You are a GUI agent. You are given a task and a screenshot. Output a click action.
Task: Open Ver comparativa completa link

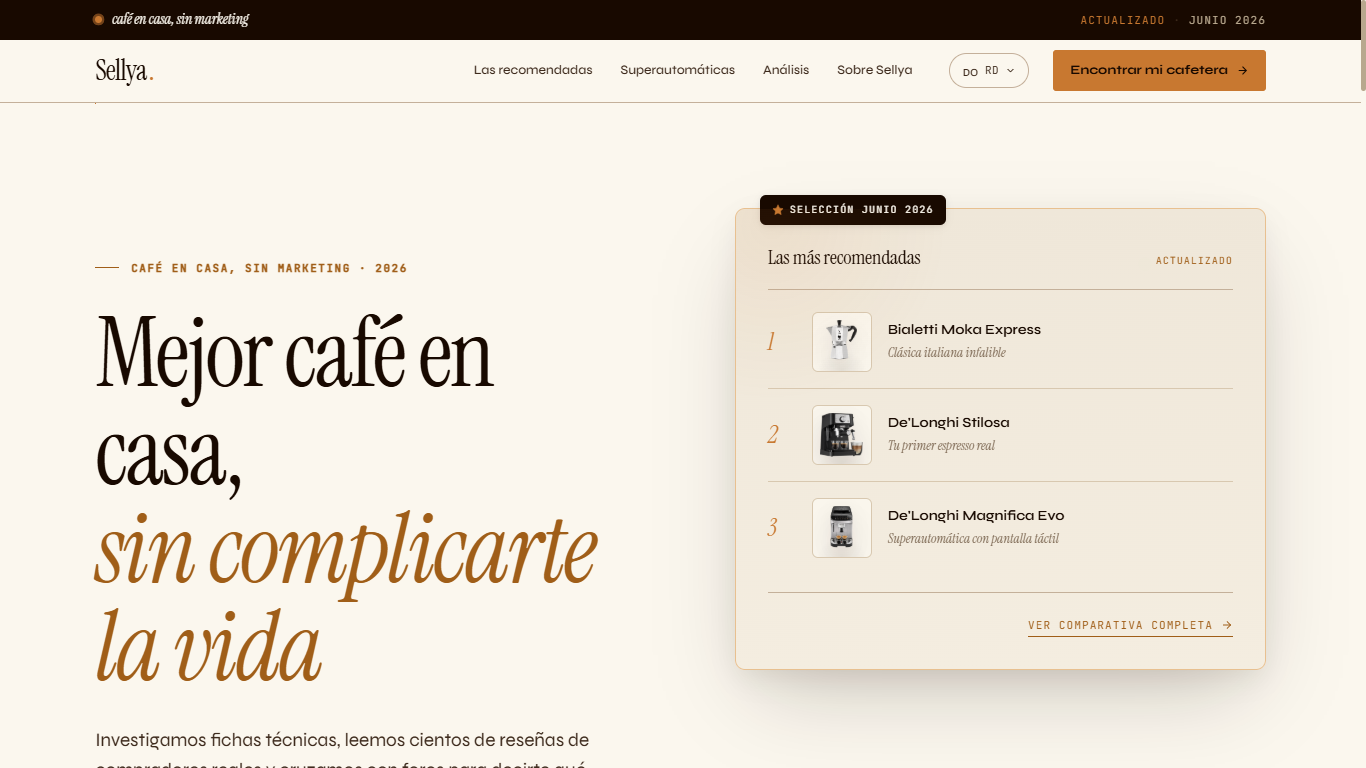pos(1130,626)
